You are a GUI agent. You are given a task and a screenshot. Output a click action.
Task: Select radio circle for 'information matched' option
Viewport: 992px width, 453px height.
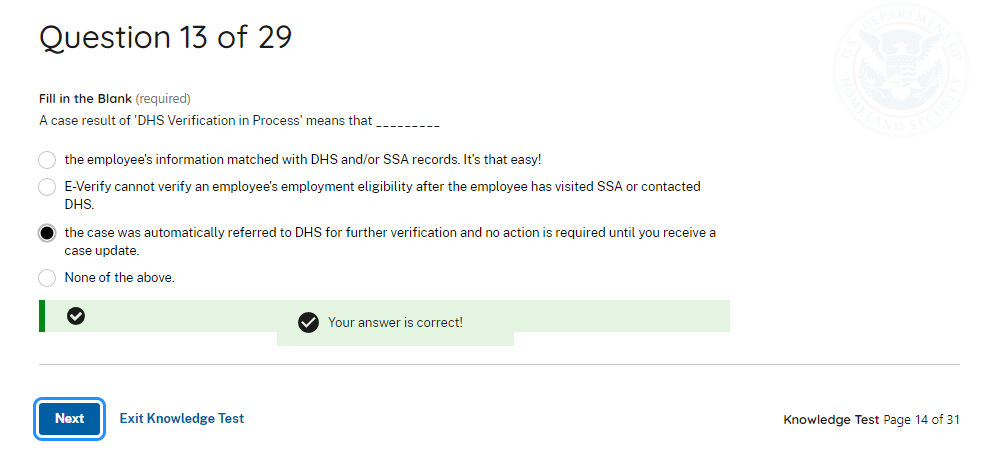pyautogui.click(x=47, y=160)
